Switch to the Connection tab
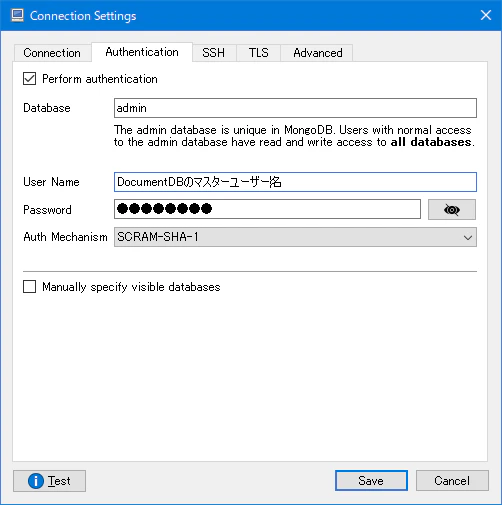Image resolution: width=502 pixels, height=505 pixels. pos(52,53)
